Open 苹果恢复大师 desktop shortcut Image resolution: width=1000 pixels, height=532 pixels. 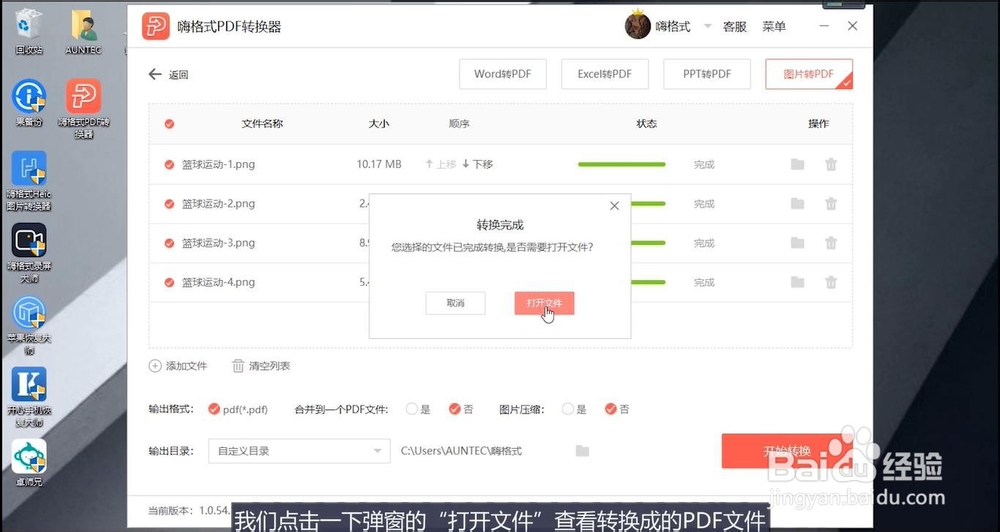(x=29, y=325)
